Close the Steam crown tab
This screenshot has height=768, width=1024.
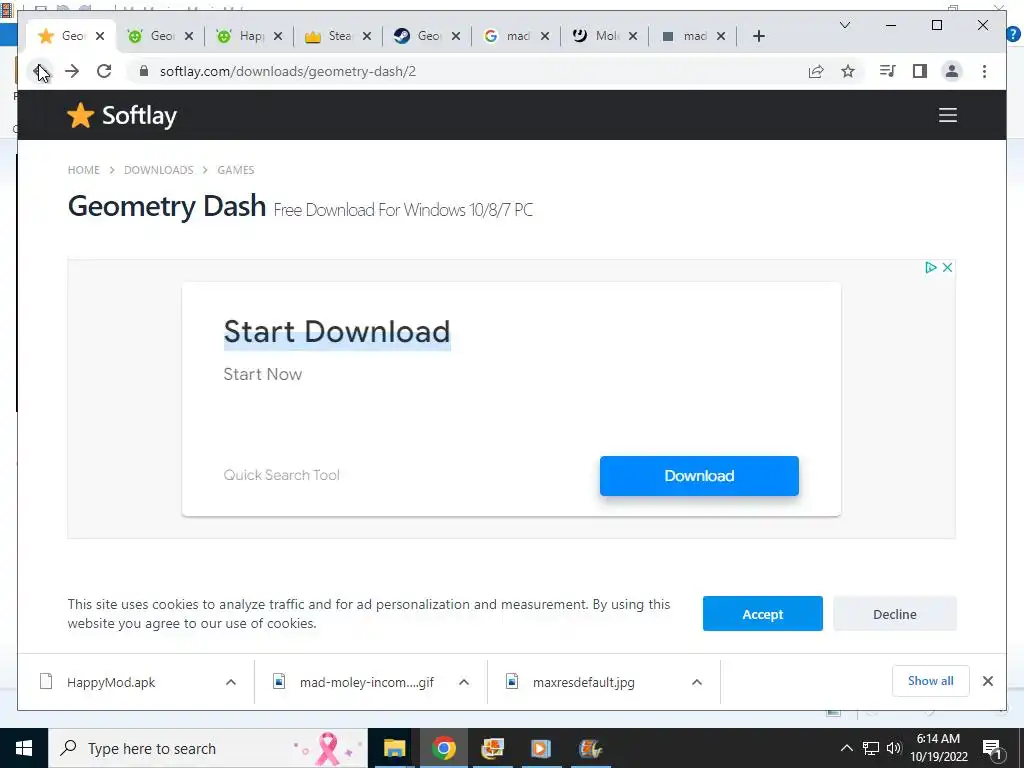(367, 36)
